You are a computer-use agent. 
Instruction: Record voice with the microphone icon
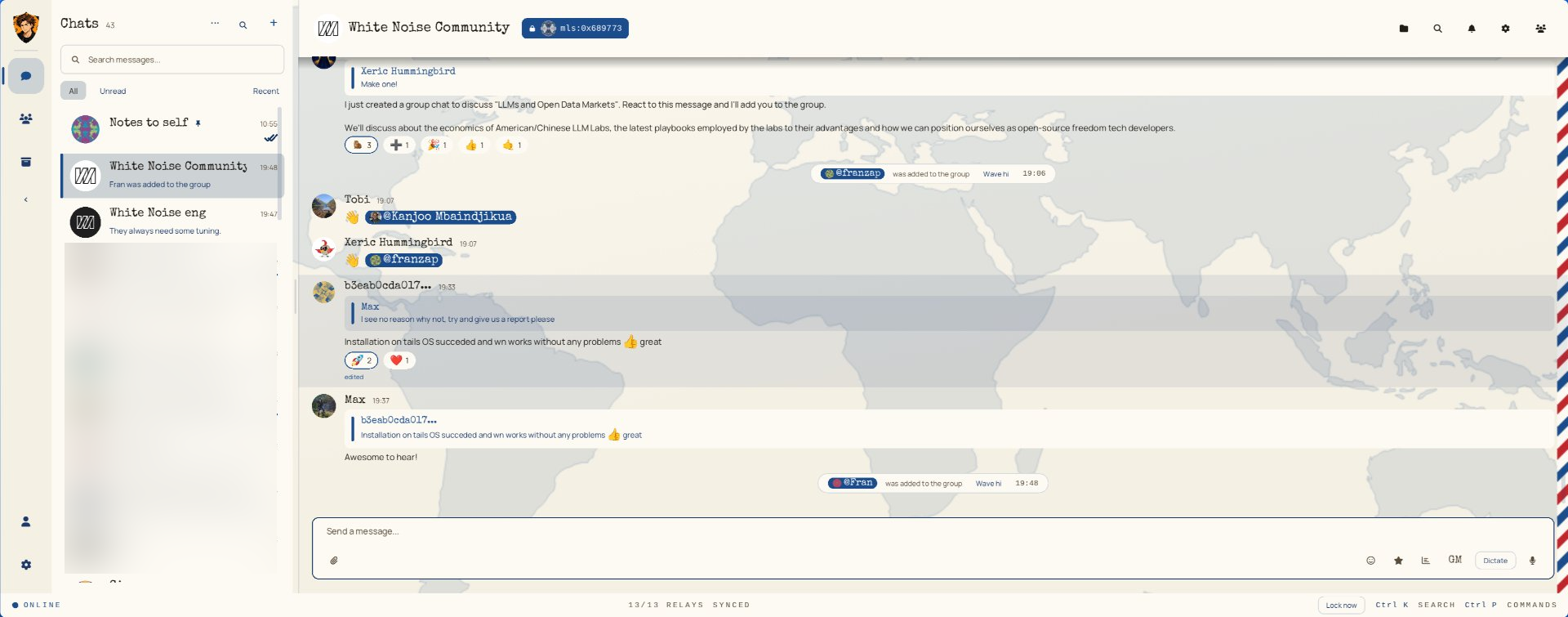[1532, 561]
